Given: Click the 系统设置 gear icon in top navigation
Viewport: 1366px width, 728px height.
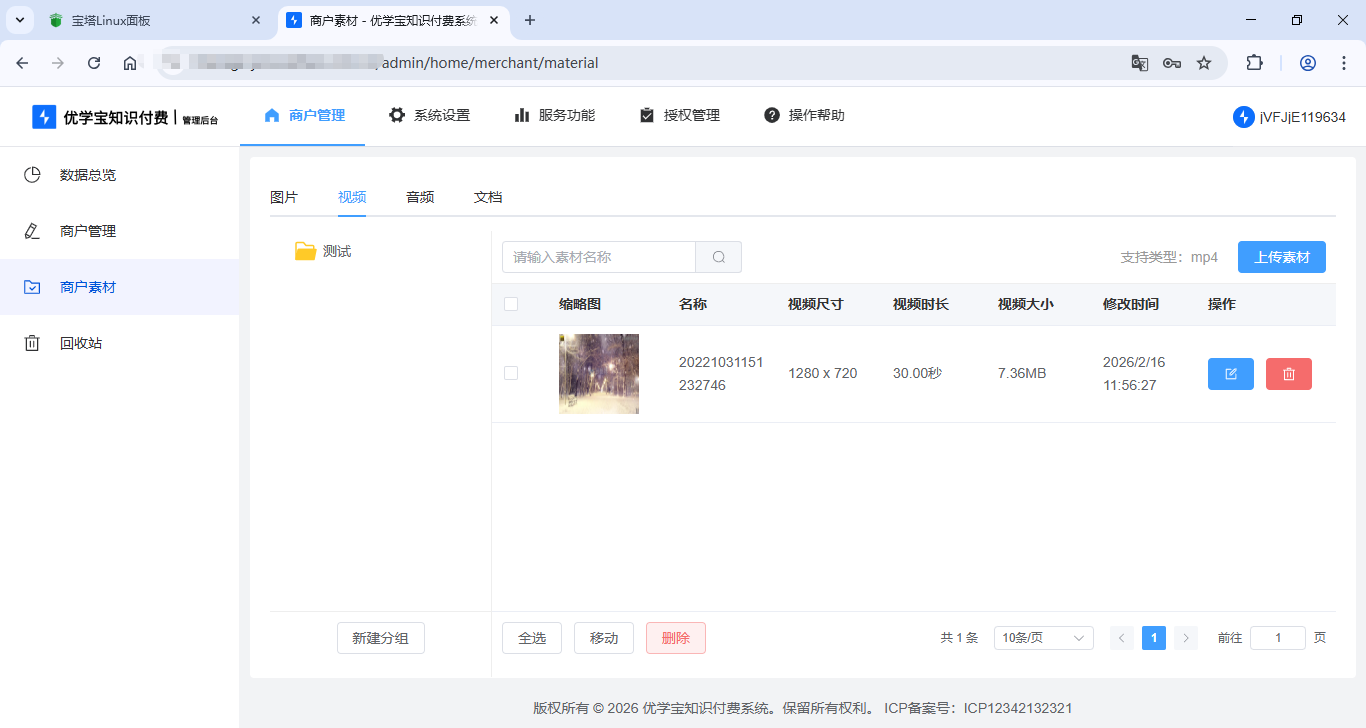Looking at the screenshot, I should pos(396,114).
